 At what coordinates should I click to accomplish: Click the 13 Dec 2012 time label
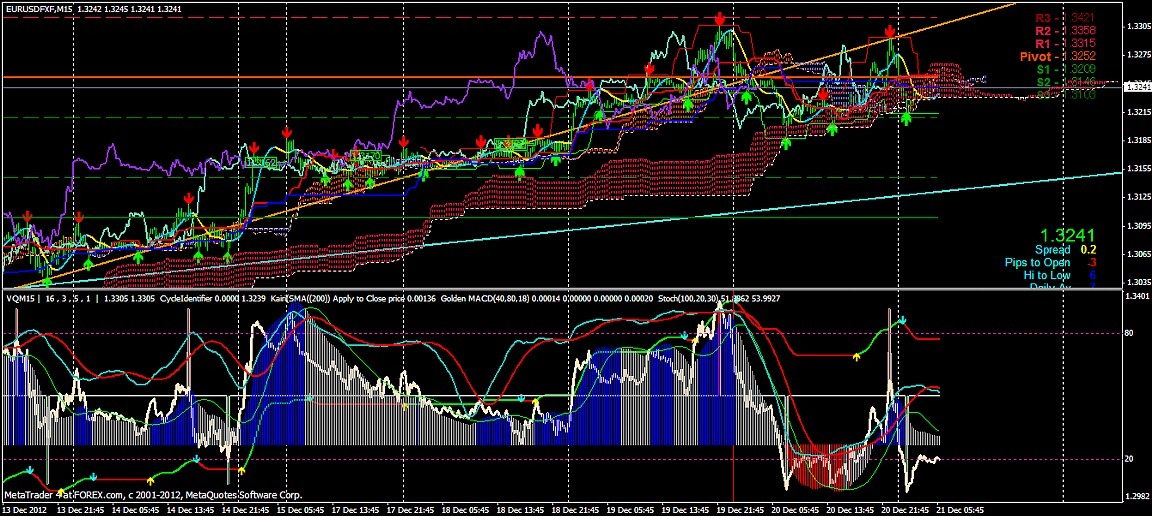(25, 509)
